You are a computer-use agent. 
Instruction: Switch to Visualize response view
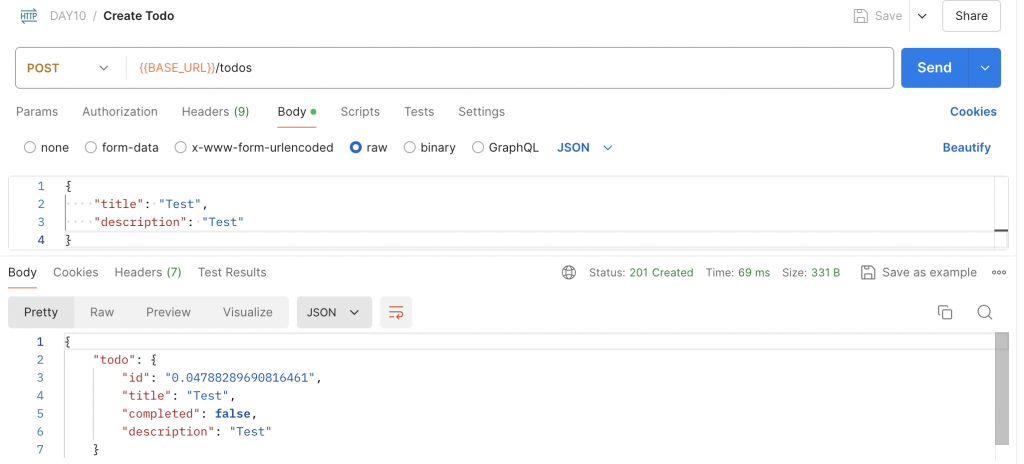pyautogui.click(x=248, y=312)
